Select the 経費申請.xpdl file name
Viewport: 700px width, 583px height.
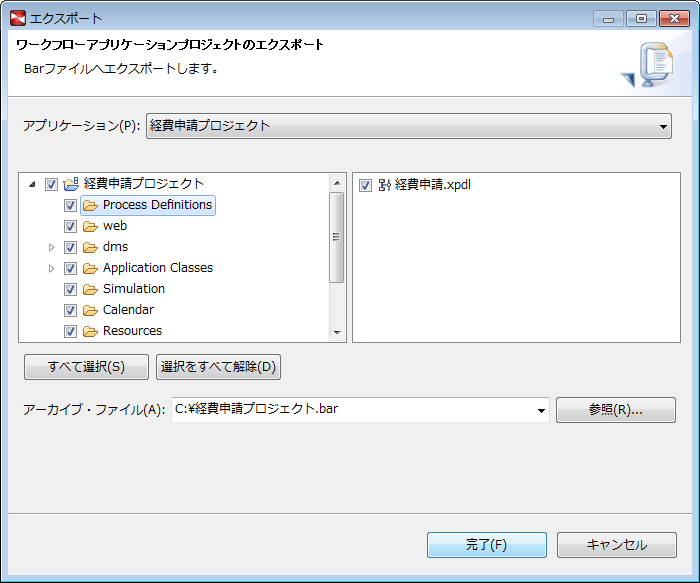(433, 185)
